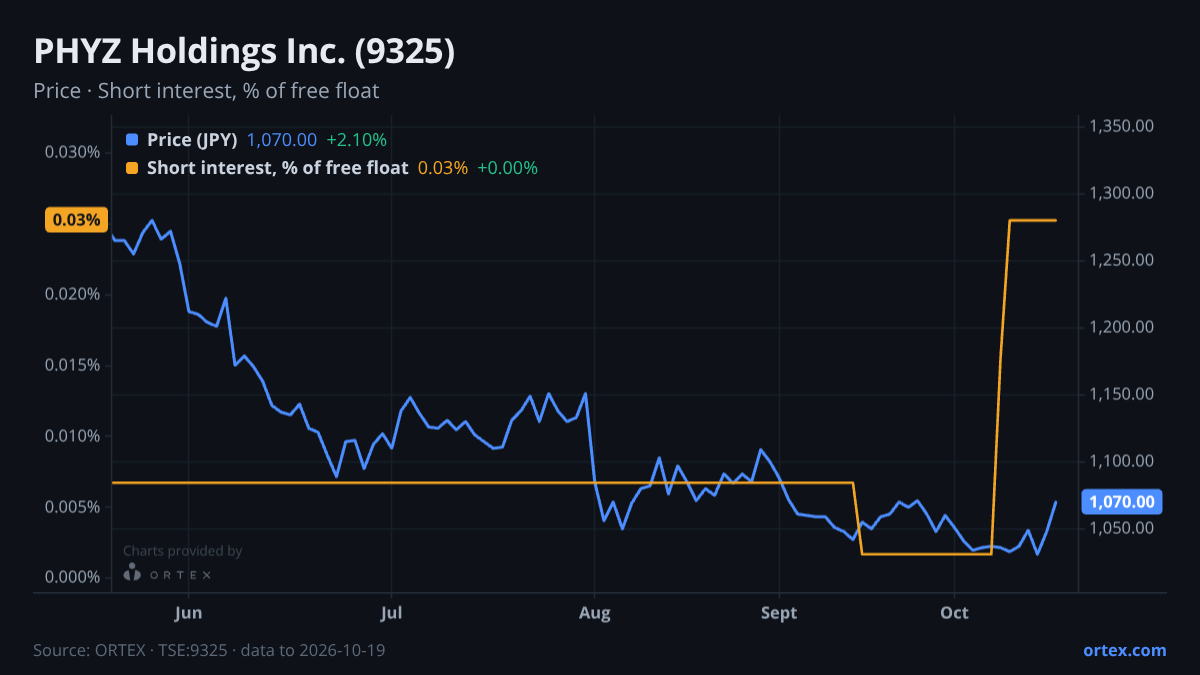The width and height of the screenshot is (1200, 675).
Task: Click the 0.010% left axis label
Action: tap(73, 436)
